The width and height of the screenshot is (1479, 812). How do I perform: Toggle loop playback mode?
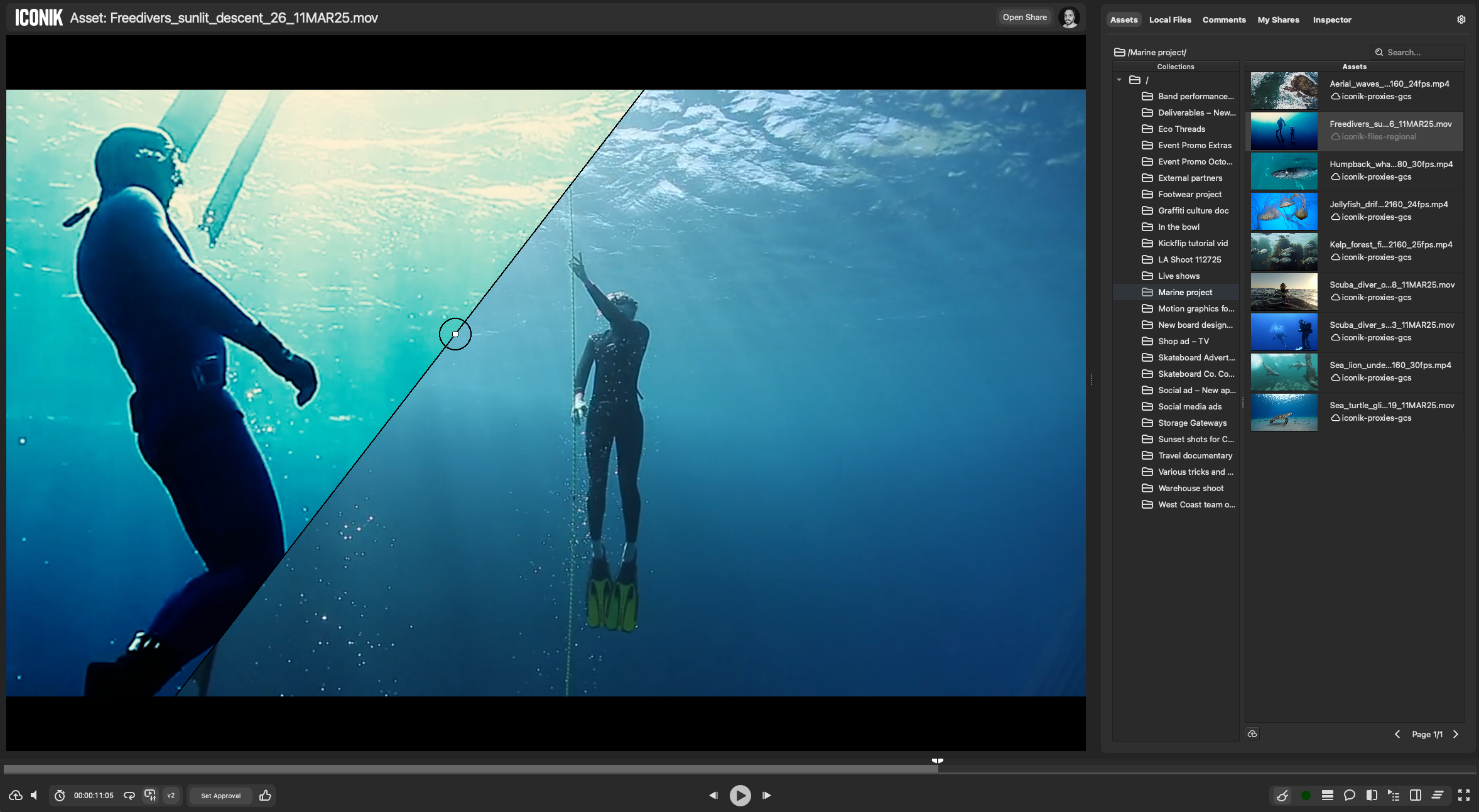click(x=129, y=796)
